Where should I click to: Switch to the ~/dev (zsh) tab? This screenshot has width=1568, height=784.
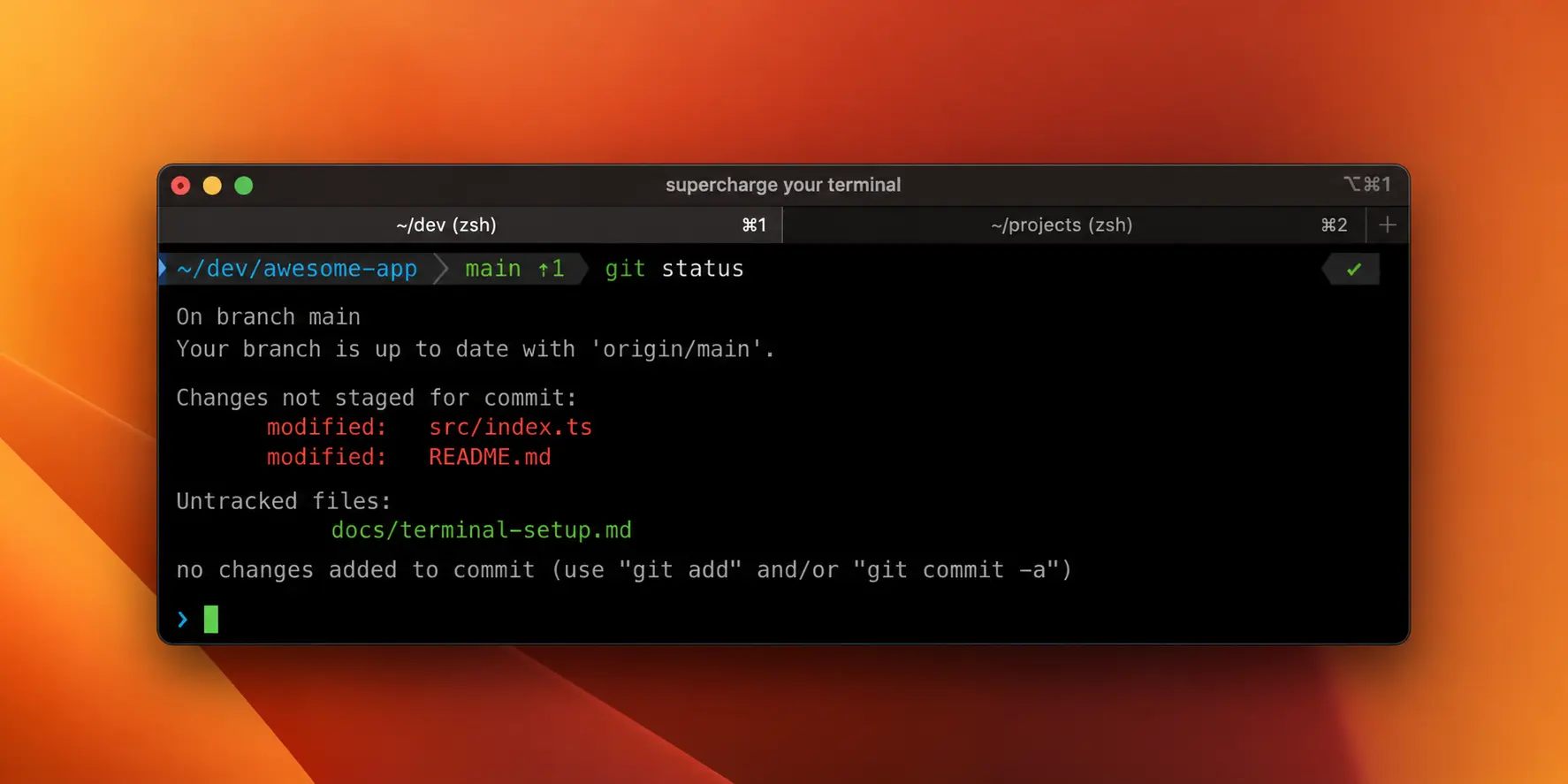470,225
